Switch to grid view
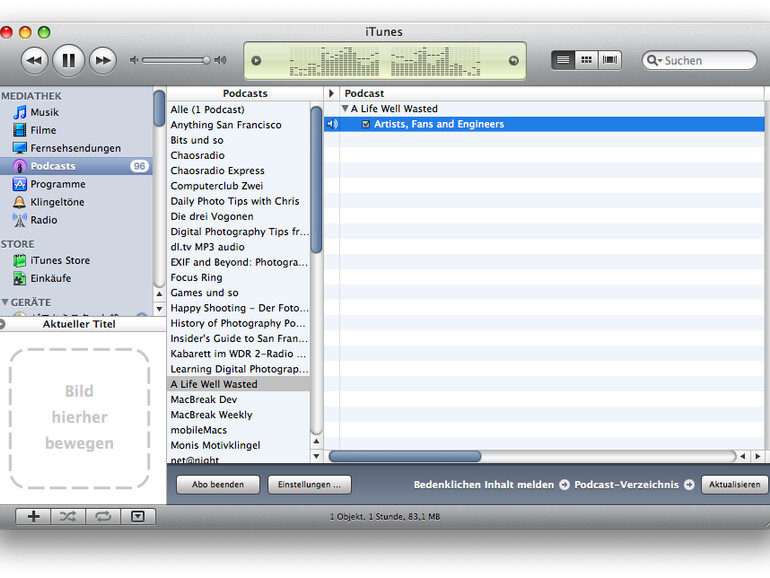The image size is (770, 578). 586,60
